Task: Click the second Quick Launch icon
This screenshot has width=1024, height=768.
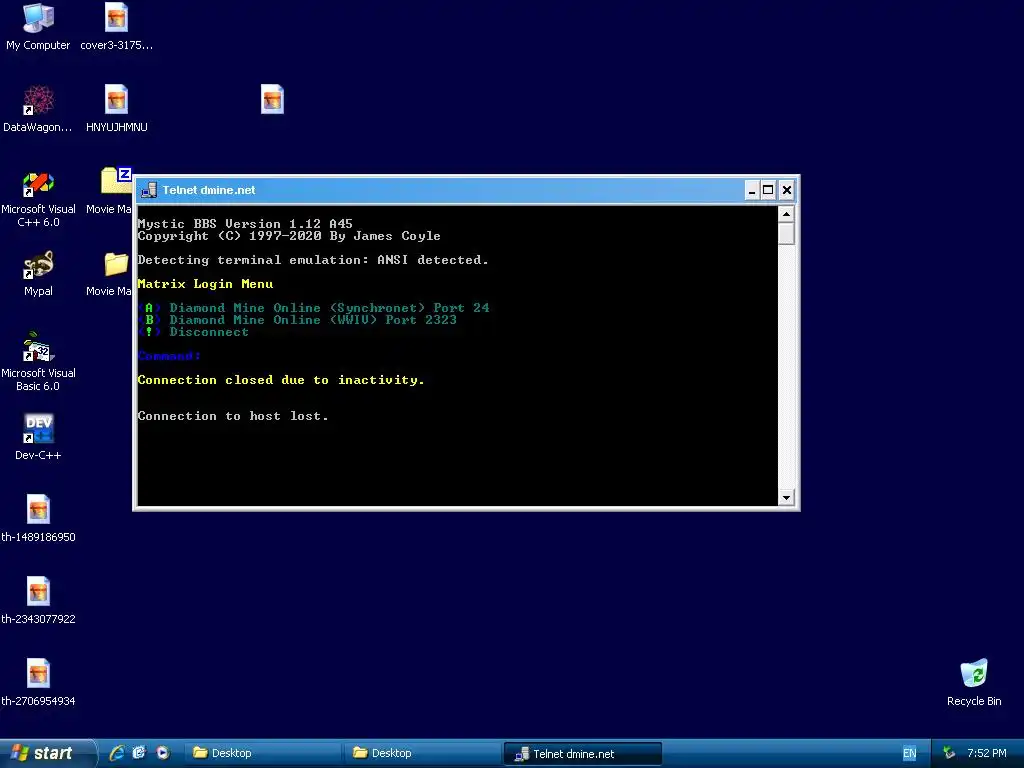Action: pyautogui.click(x=139, y=753)
